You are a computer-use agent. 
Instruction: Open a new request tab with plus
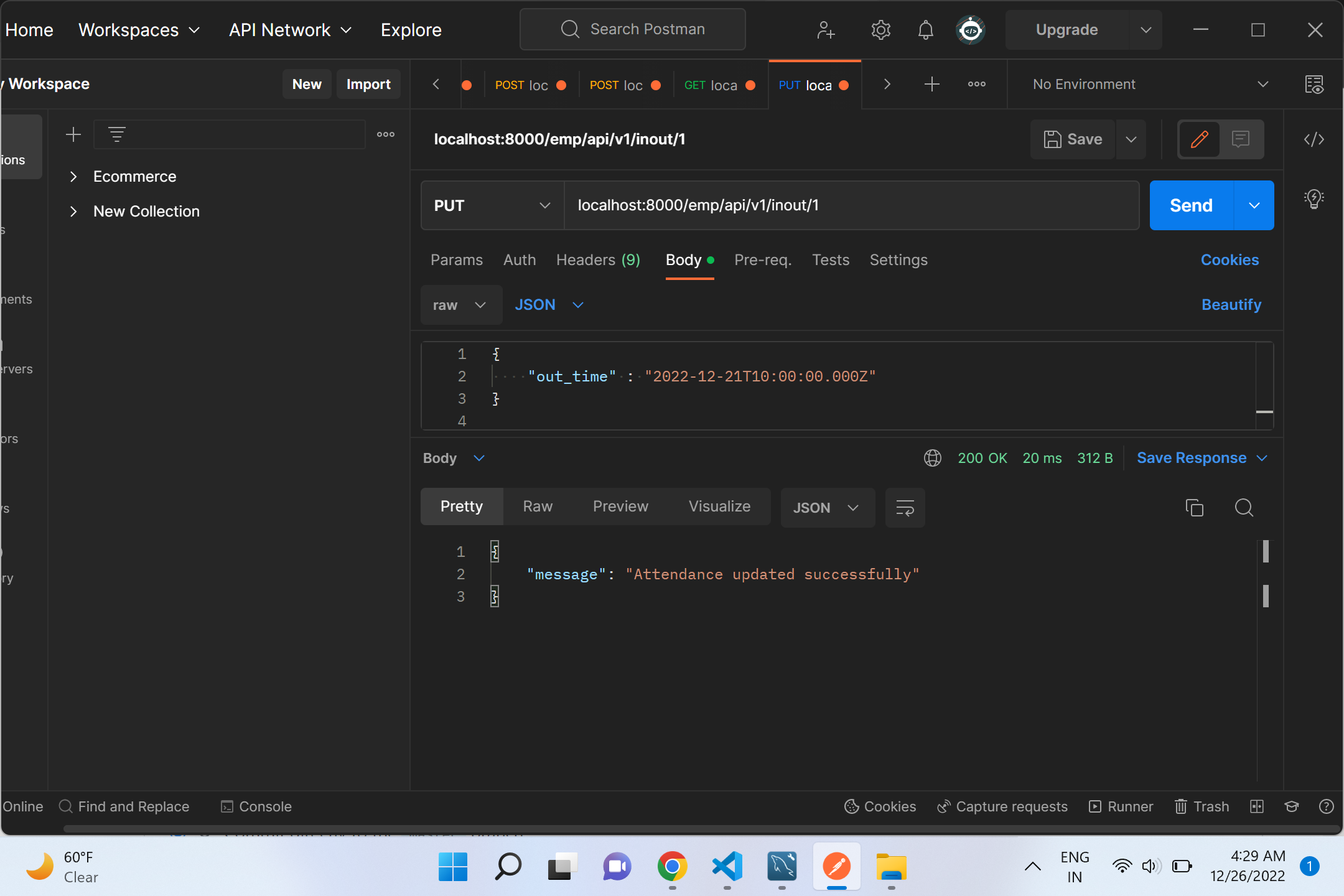931,84
